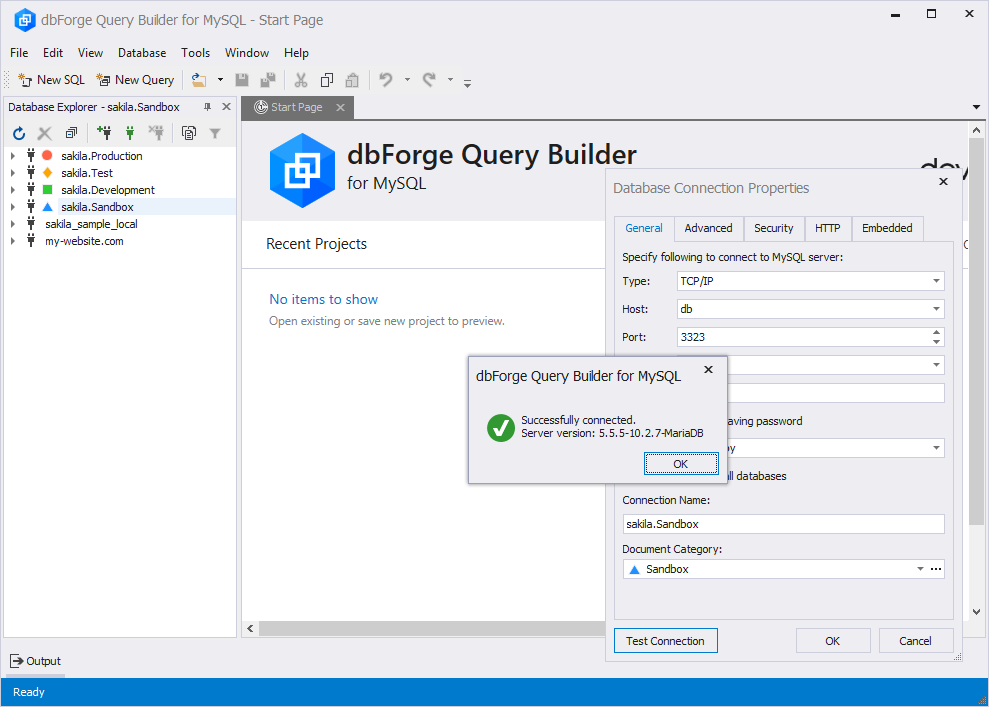This screenshot has height=707, width=989.
Task: Open the File menu
Action: pos(19,53)
